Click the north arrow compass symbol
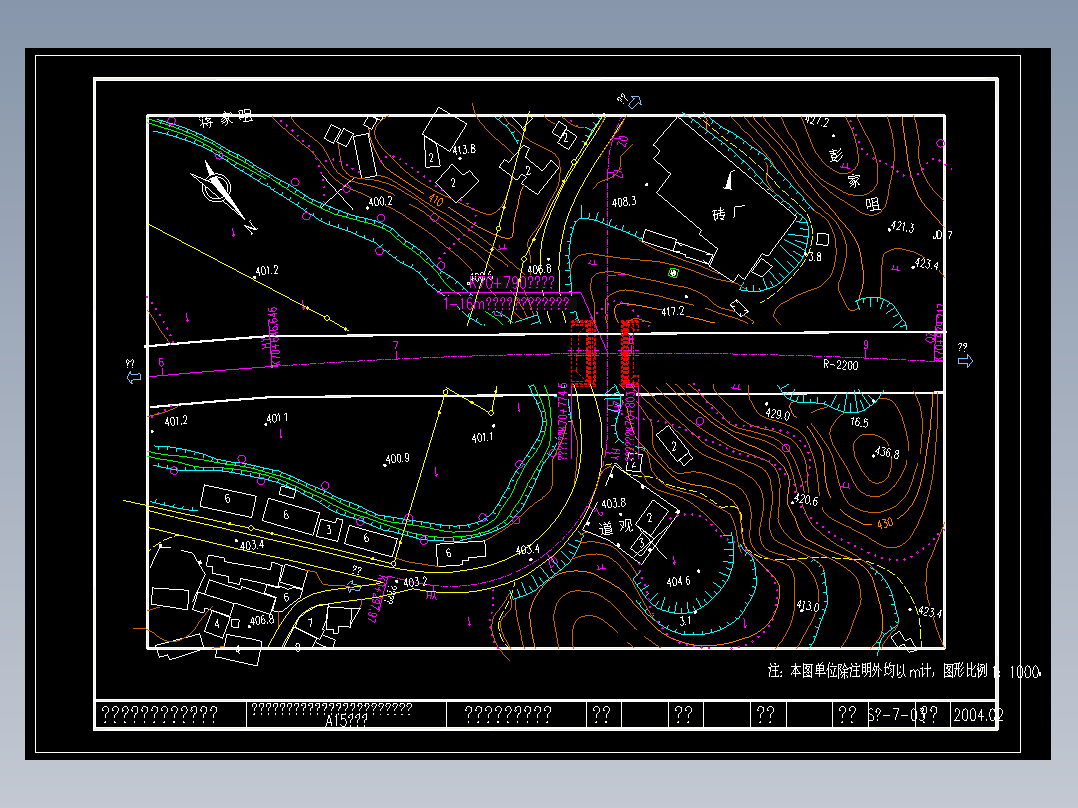The image size is (1078, 808). (219, 189)
